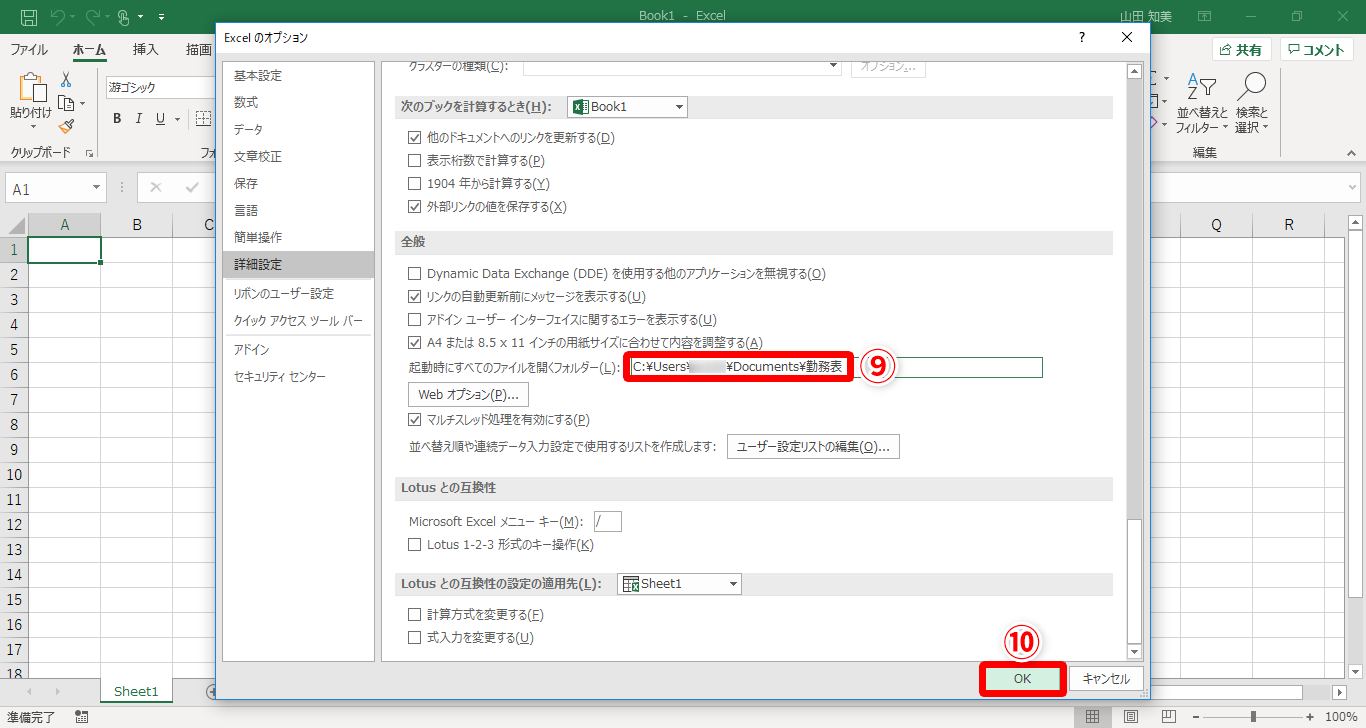The image size is (1366, 728).
Task: Click the Format Painter brush icon
Action: pyautogui.click(x=66, y=126)
